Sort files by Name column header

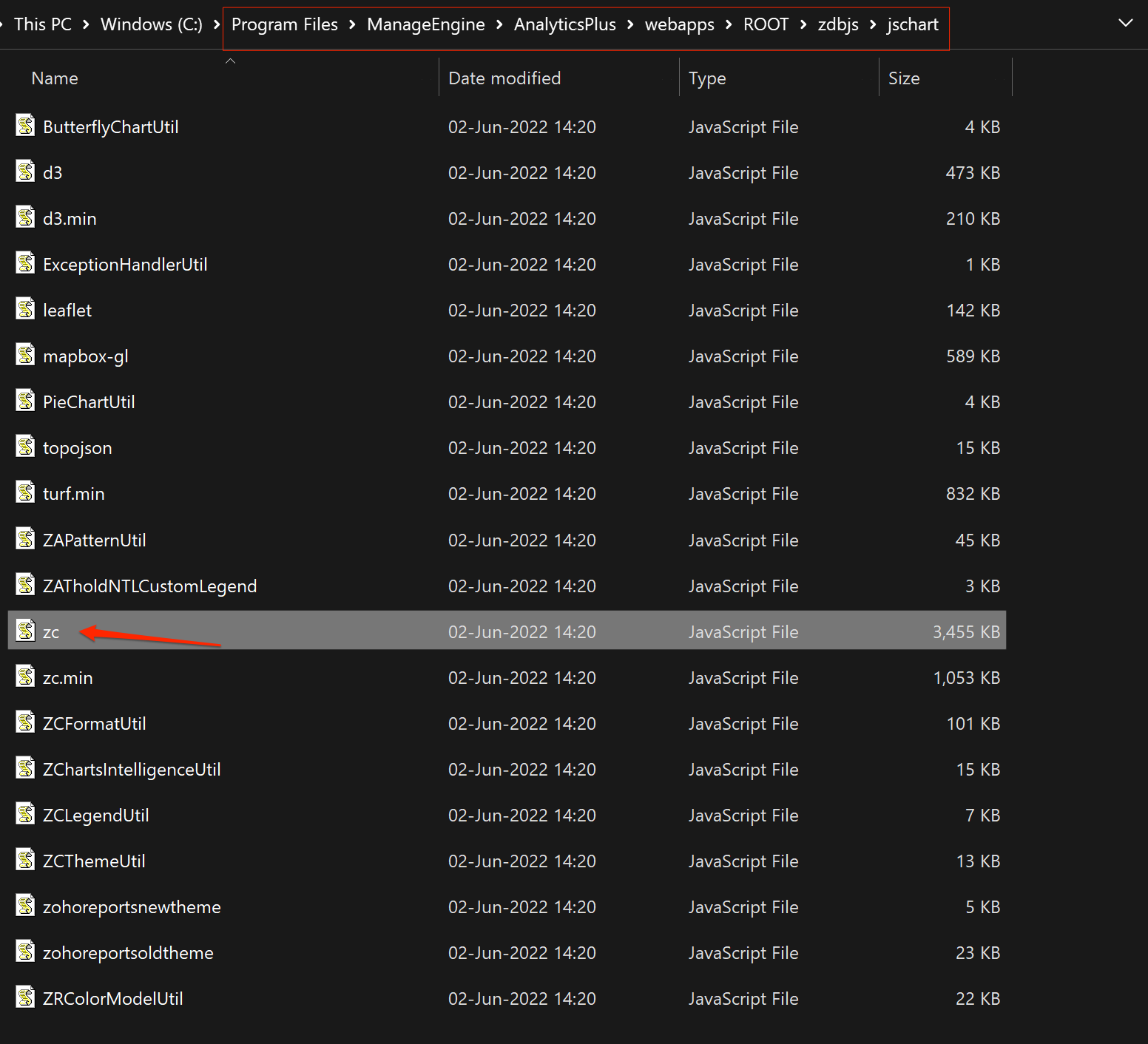point(55,78)
